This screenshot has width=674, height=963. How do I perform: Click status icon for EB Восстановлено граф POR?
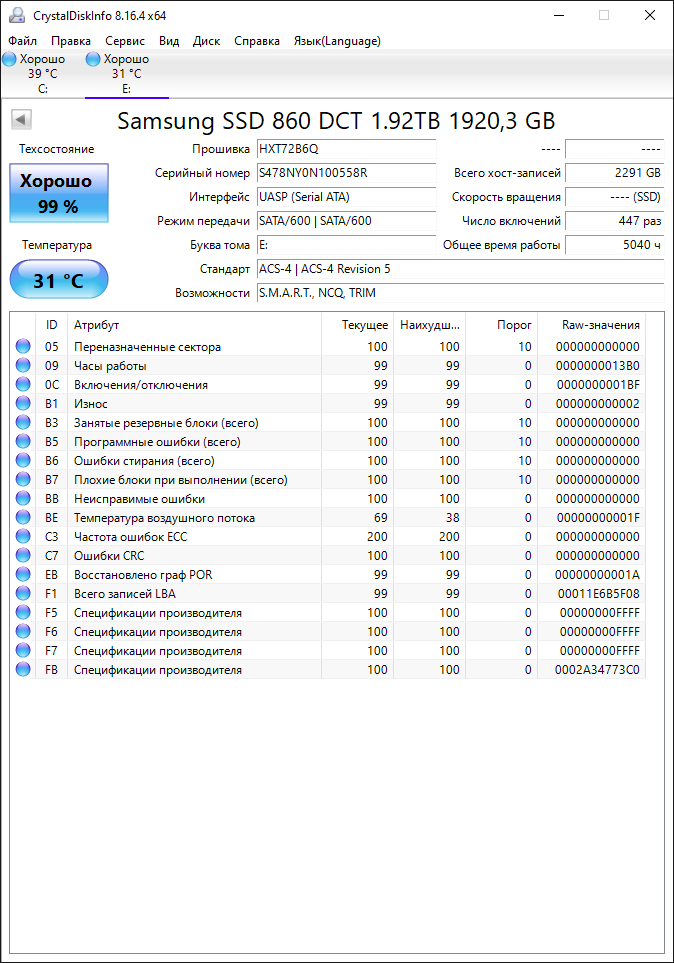pyautogui.click(x=23, y=575)
